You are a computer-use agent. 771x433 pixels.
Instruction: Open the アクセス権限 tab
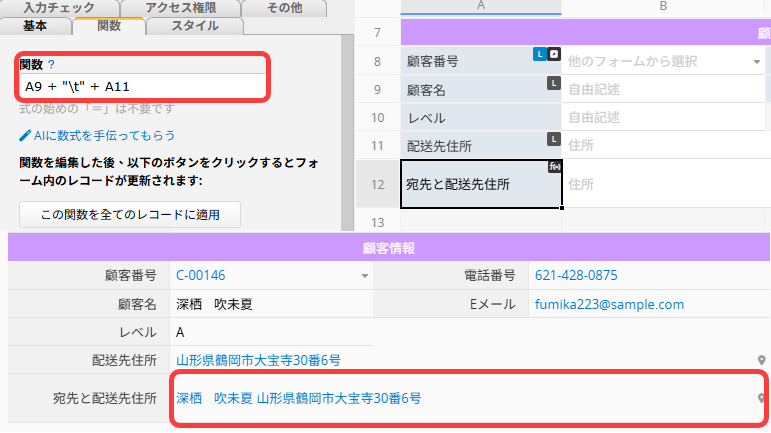coord(180,8)
